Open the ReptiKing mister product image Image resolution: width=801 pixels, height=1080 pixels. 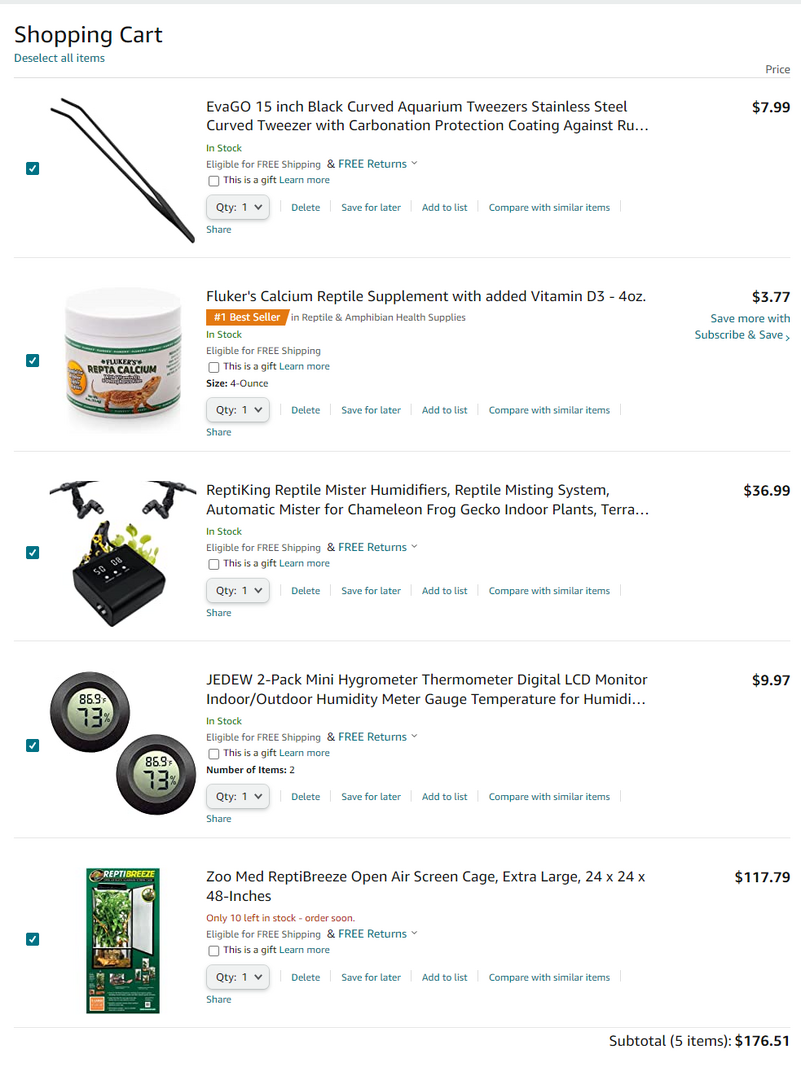(x=123, y=554)
